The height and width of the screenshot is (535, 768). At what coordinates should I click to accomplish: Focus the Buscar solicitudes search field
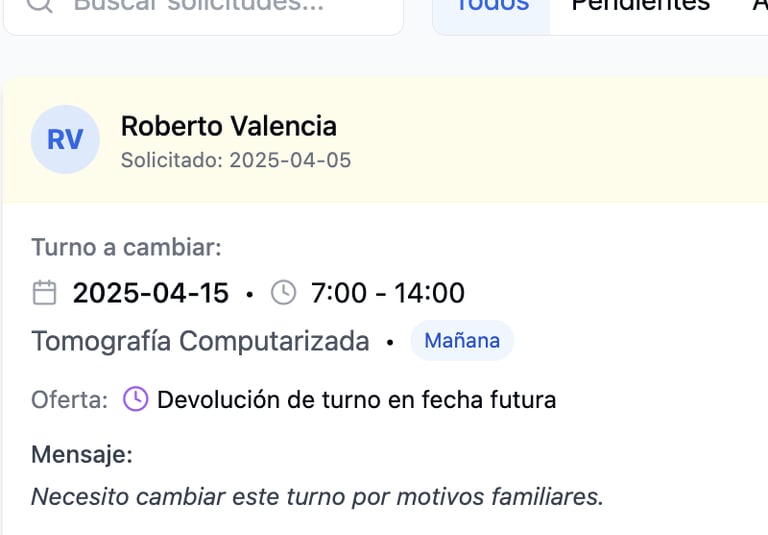click(220, 6)
